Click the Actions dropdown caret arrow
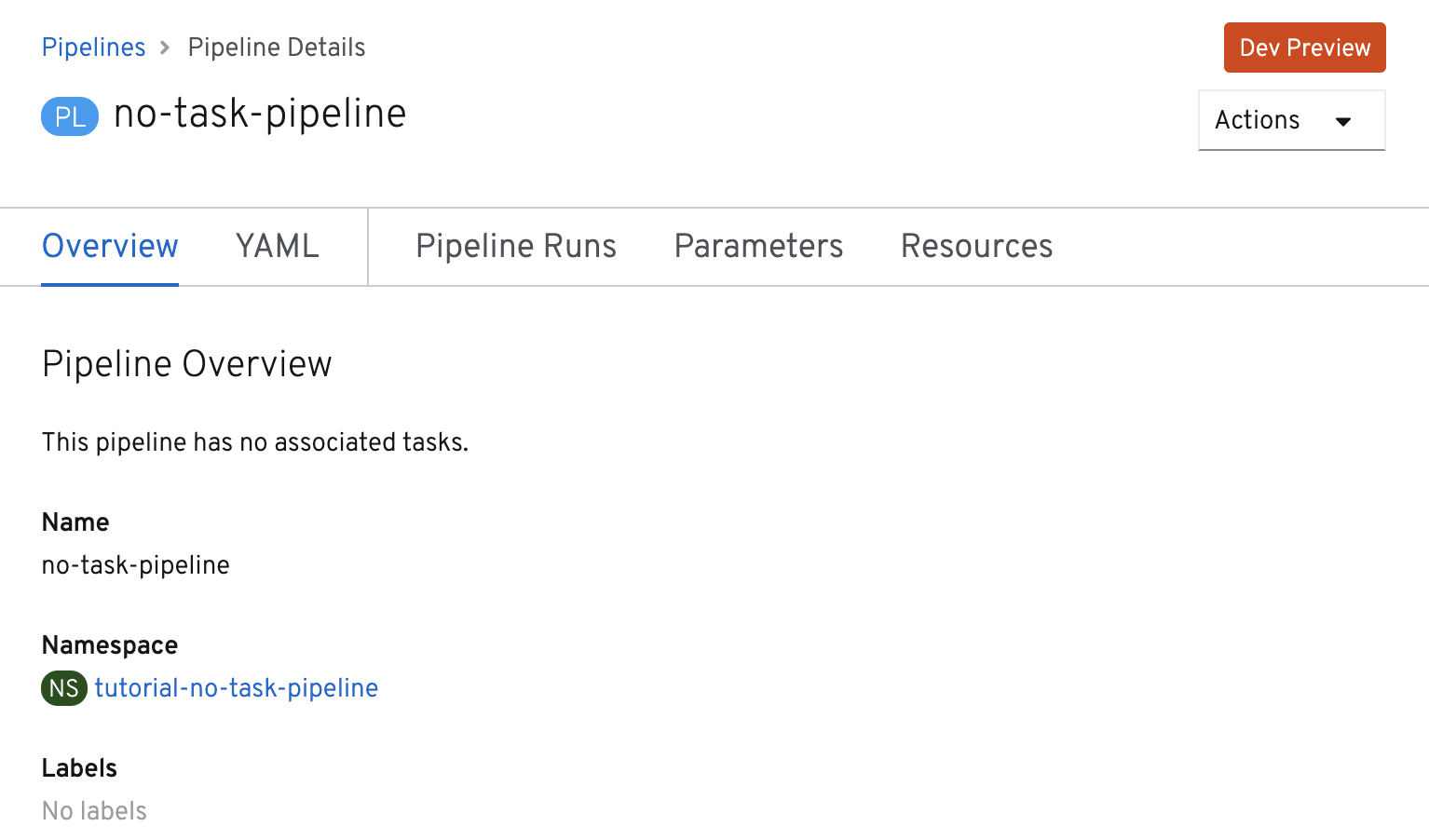 point(1343,121)
